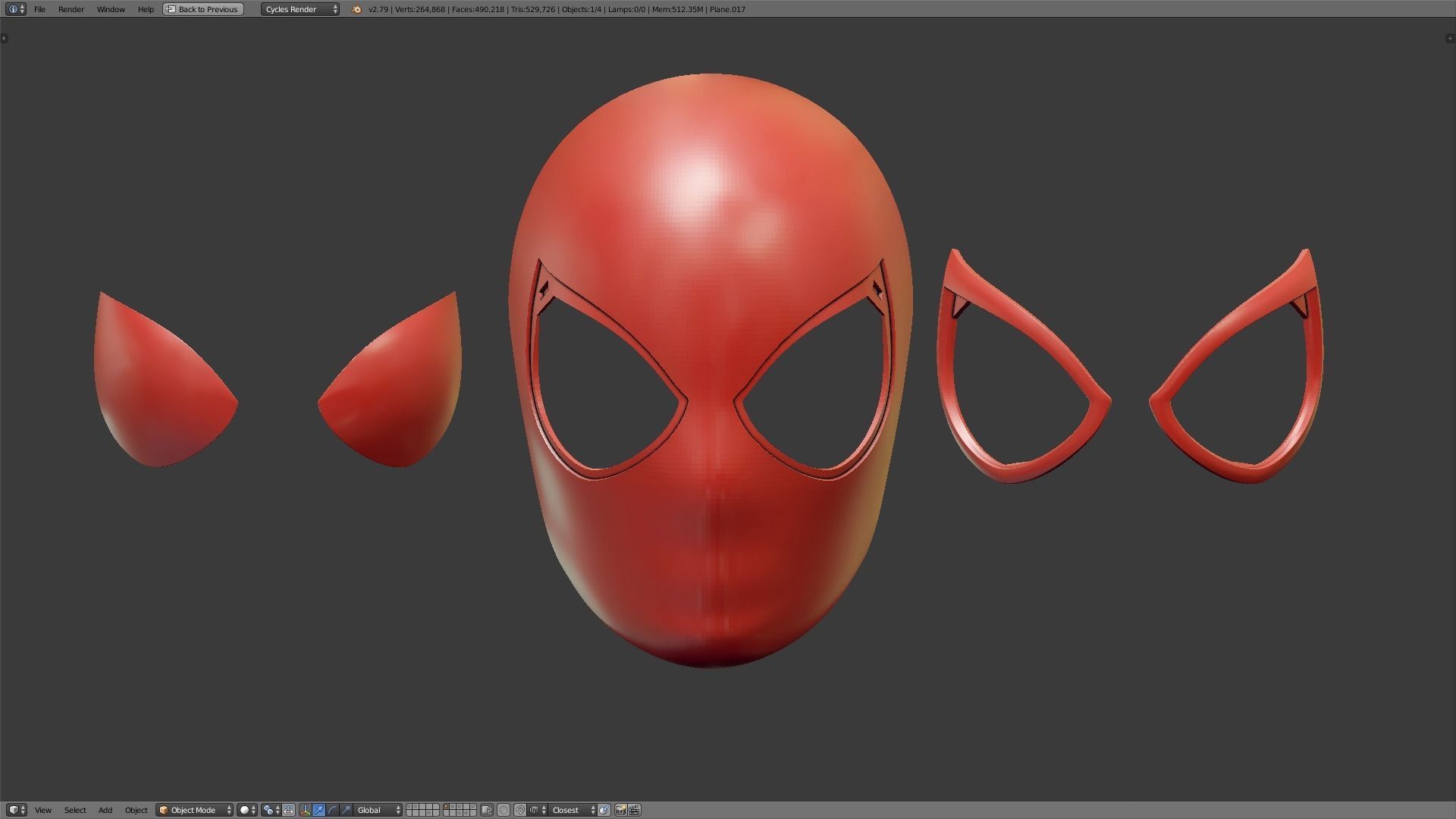Enable the scale manipulator icon
Image resolution: width=1456 pixels, height=819 pixels.
coord(346,810)
